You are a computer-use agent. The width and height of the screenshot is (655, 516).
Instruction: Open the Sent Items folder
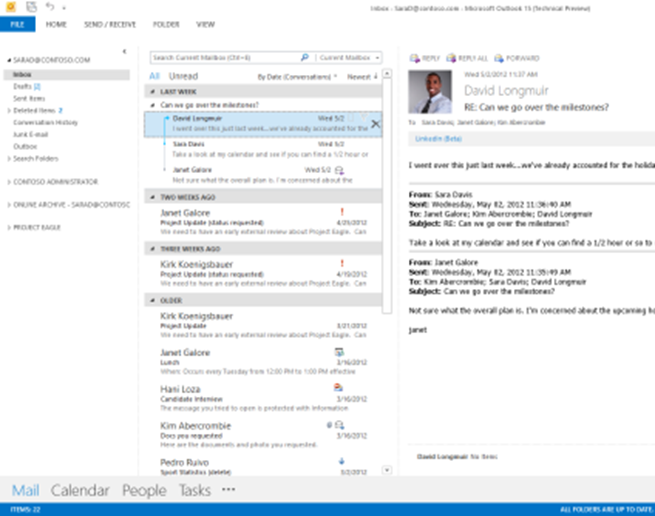click(29, 98)
